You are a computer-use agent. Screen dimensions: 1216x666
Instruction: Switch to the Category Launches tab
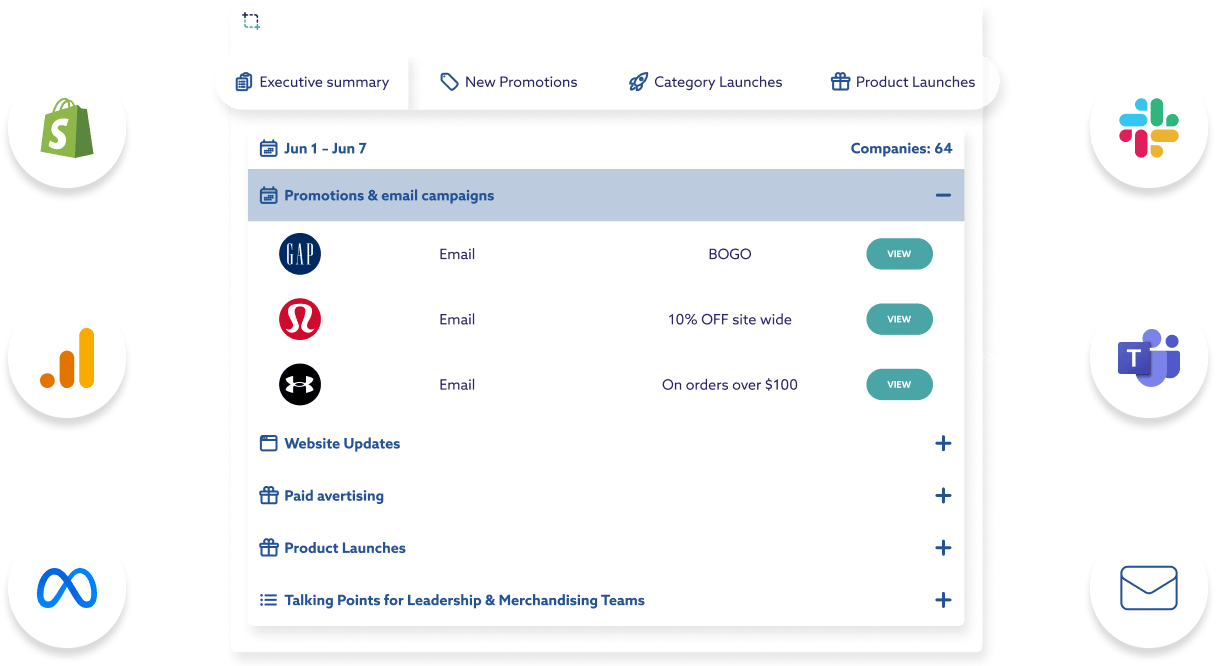pos(705,82)
